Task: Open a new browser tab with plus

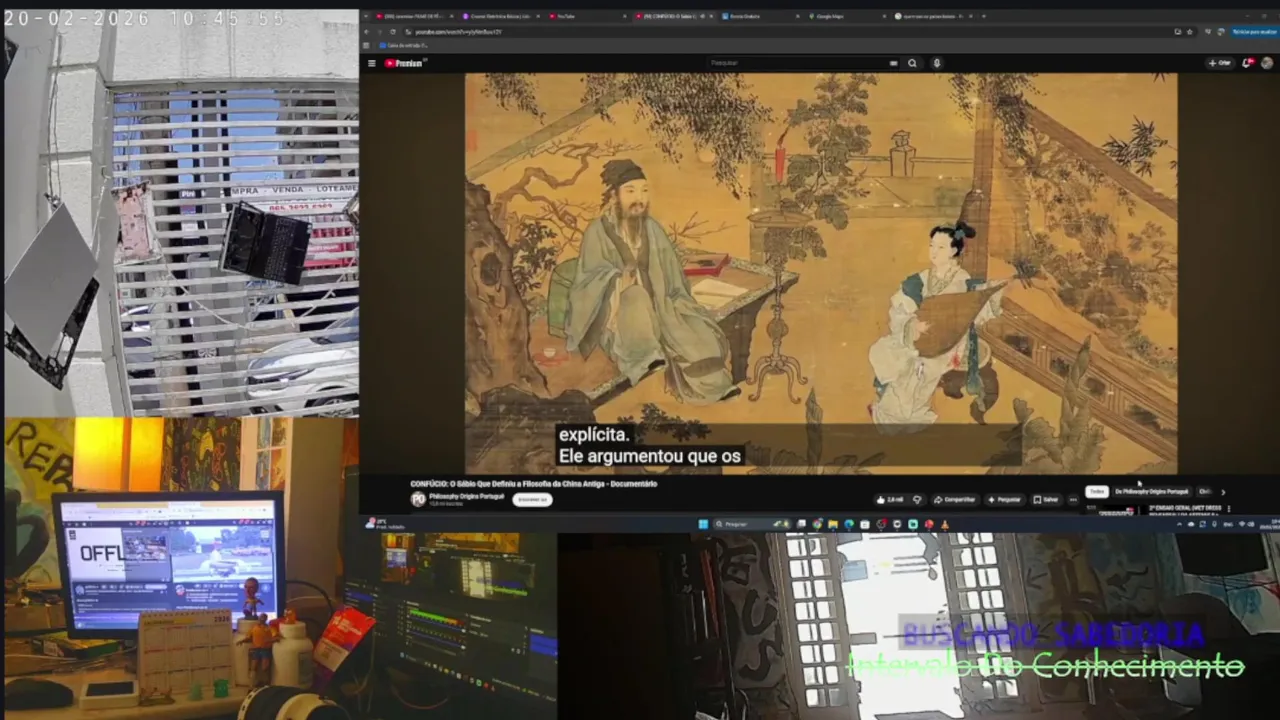Action: click(x=983, y=16)
